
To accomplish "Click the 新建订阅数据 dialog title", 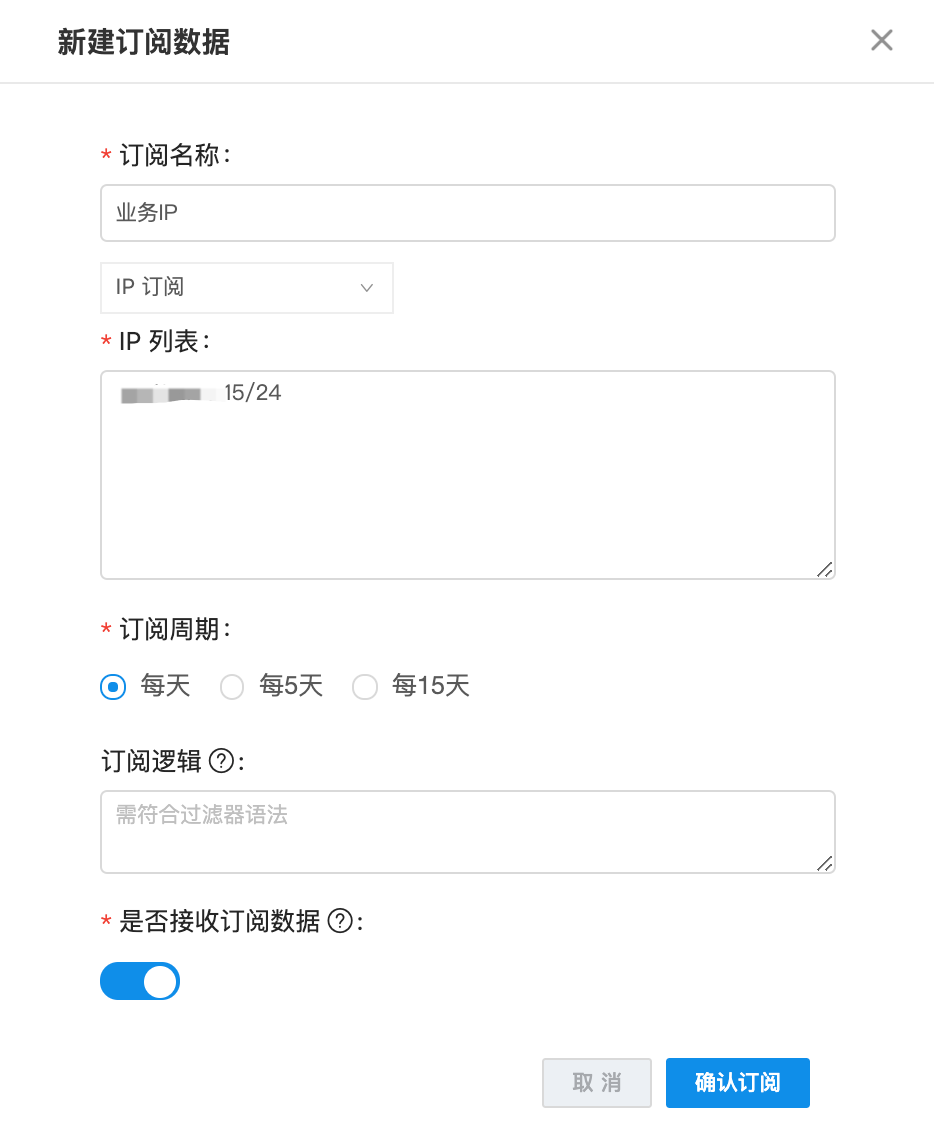I will [x=144, y=42].
